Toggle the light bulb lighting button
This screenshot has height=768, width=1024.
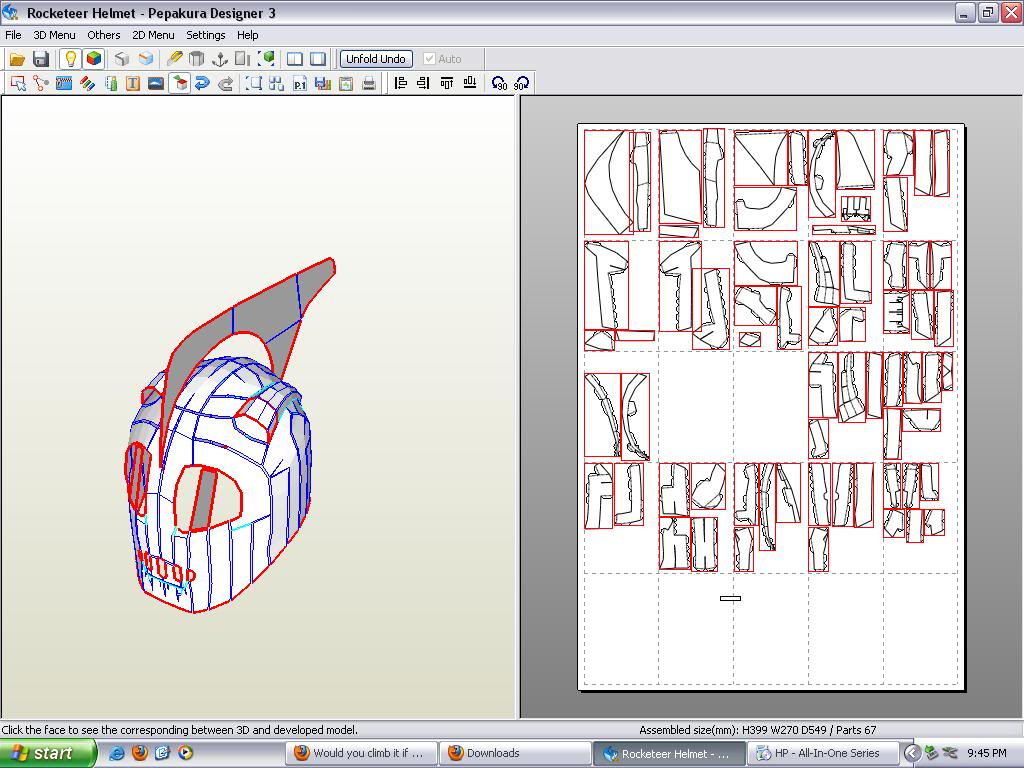70,59
